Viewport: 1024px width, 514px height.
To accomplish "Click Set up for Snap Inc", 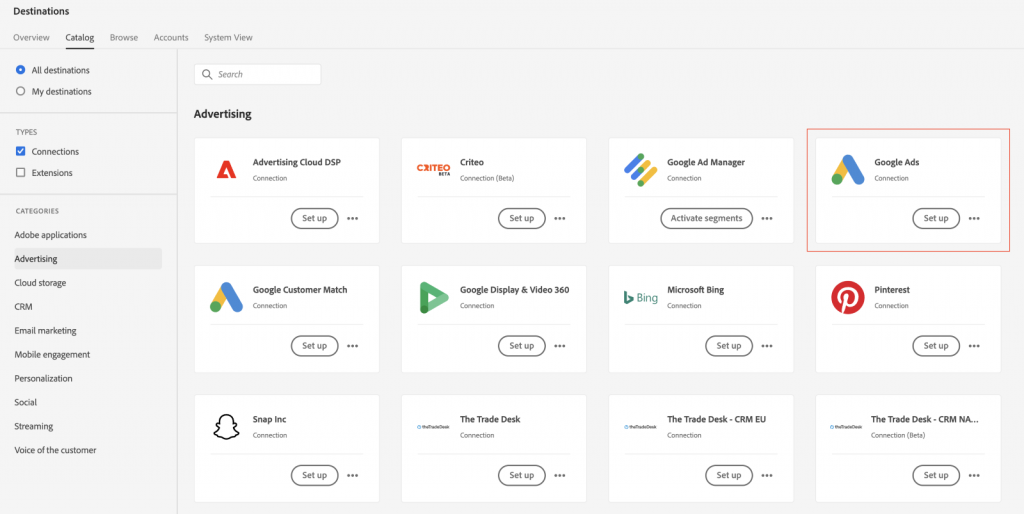I will (x=315, y=475).
